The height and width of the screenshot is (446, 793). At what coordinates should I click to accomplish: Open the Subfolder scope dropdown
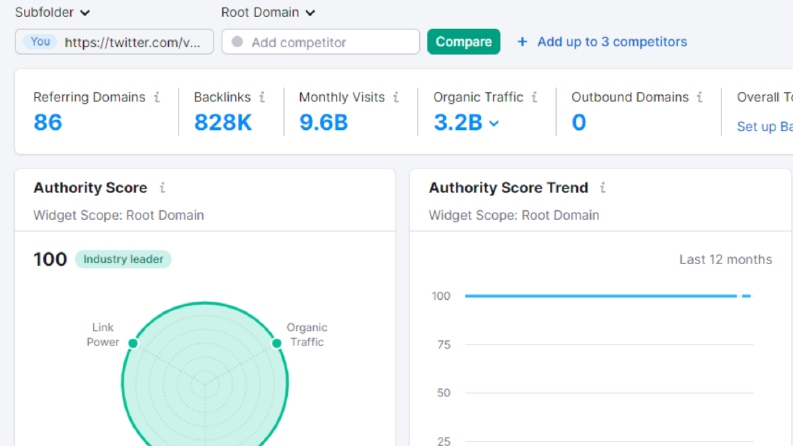(x=52, y=12)
